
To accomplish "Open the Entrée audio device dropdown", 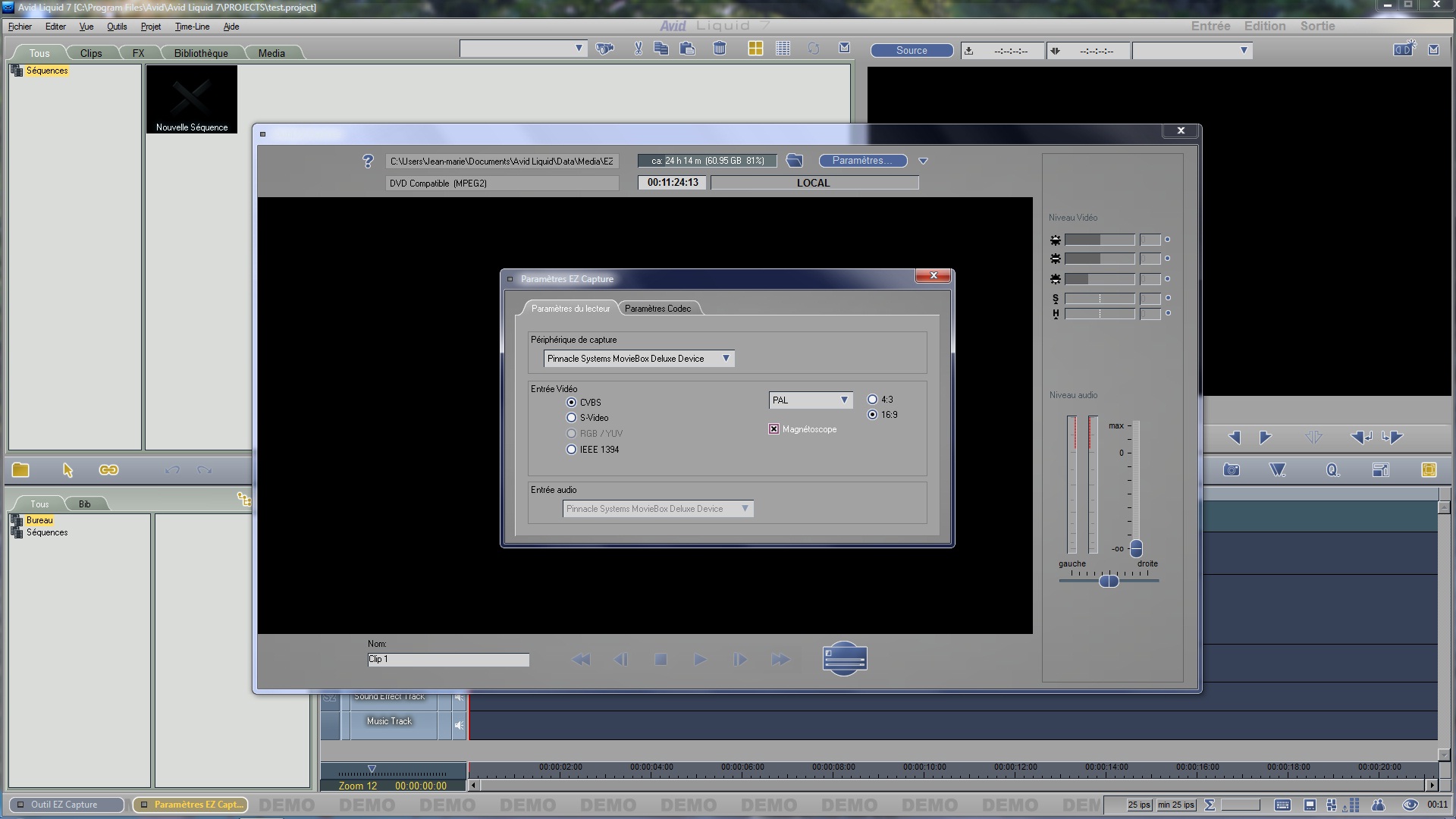I will [657, 509].
